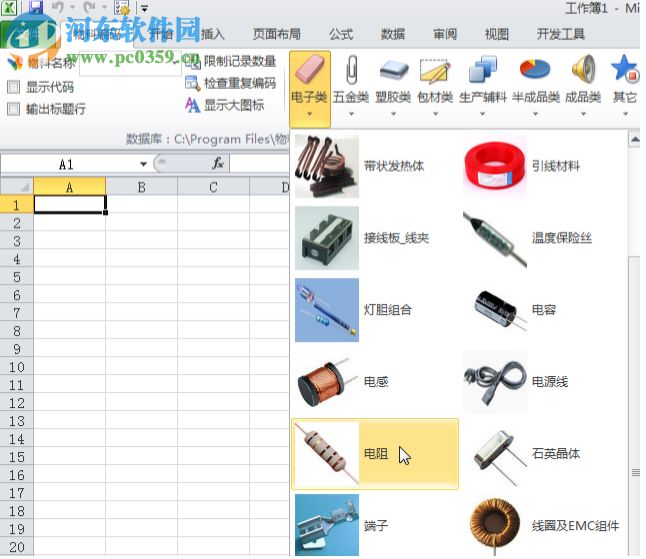Click the Name Box showing A1
646x559 pixels.
[x=66, y=164]
